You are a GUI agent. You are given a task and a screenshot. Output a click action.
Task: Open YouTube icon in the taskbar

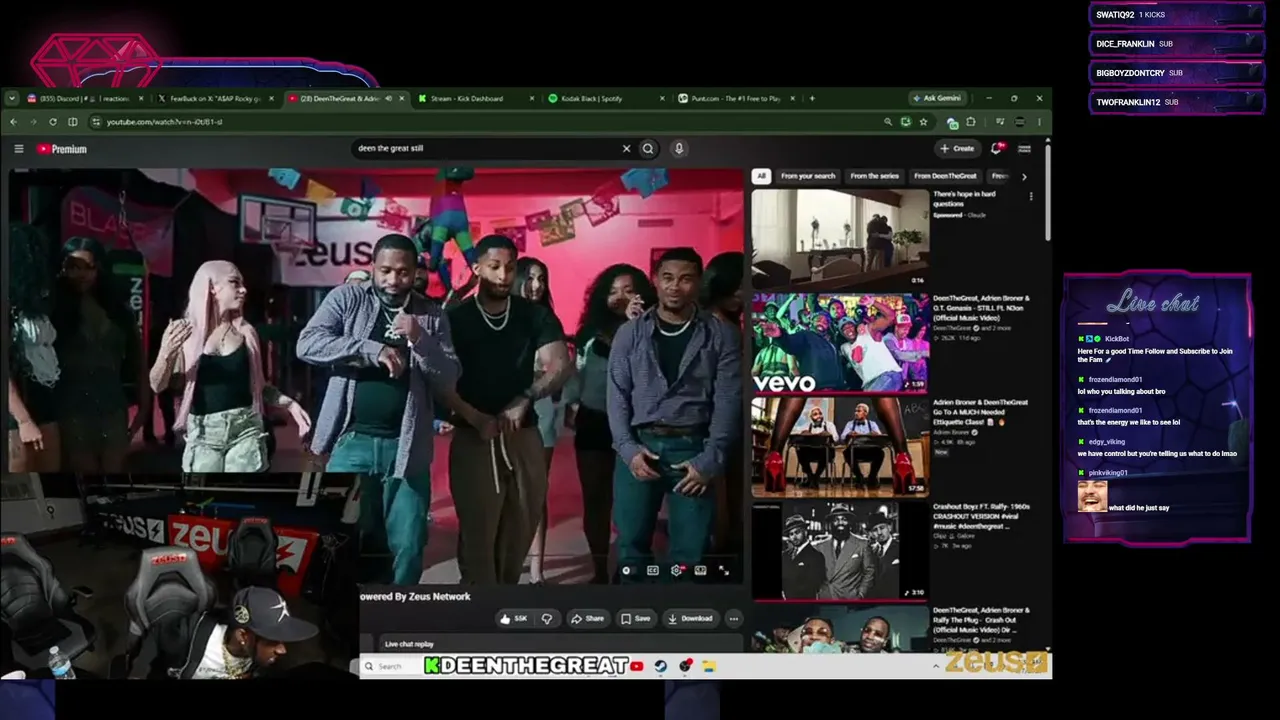click(x=636, y=666)
